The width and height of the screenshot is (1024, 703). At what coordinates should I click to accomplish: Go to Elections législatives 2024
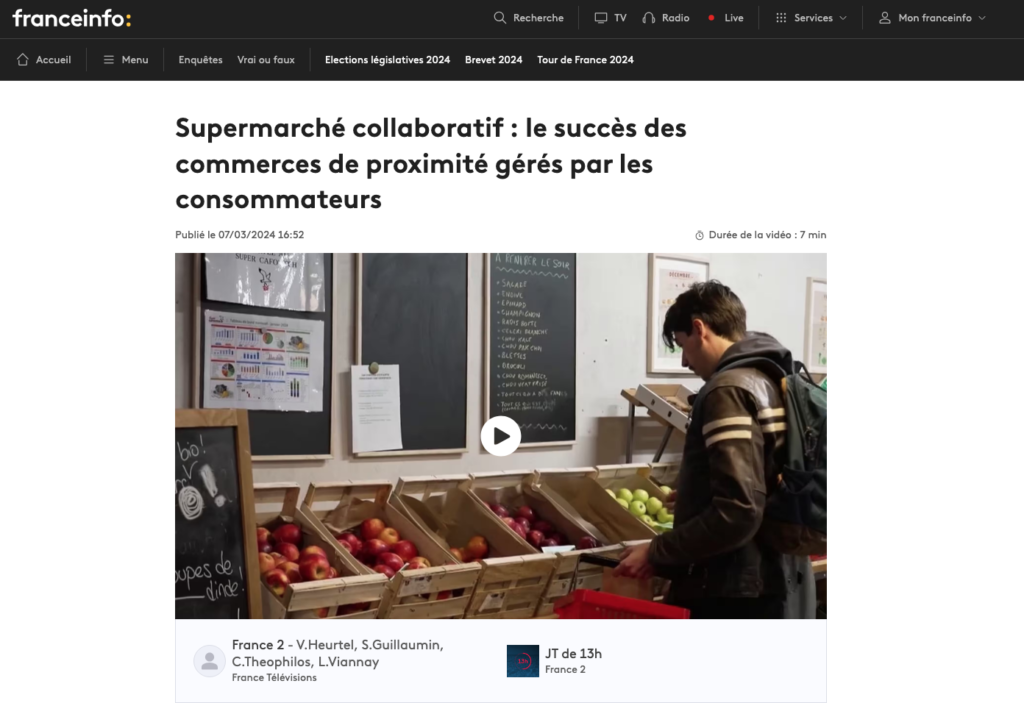tap(387, 59)
